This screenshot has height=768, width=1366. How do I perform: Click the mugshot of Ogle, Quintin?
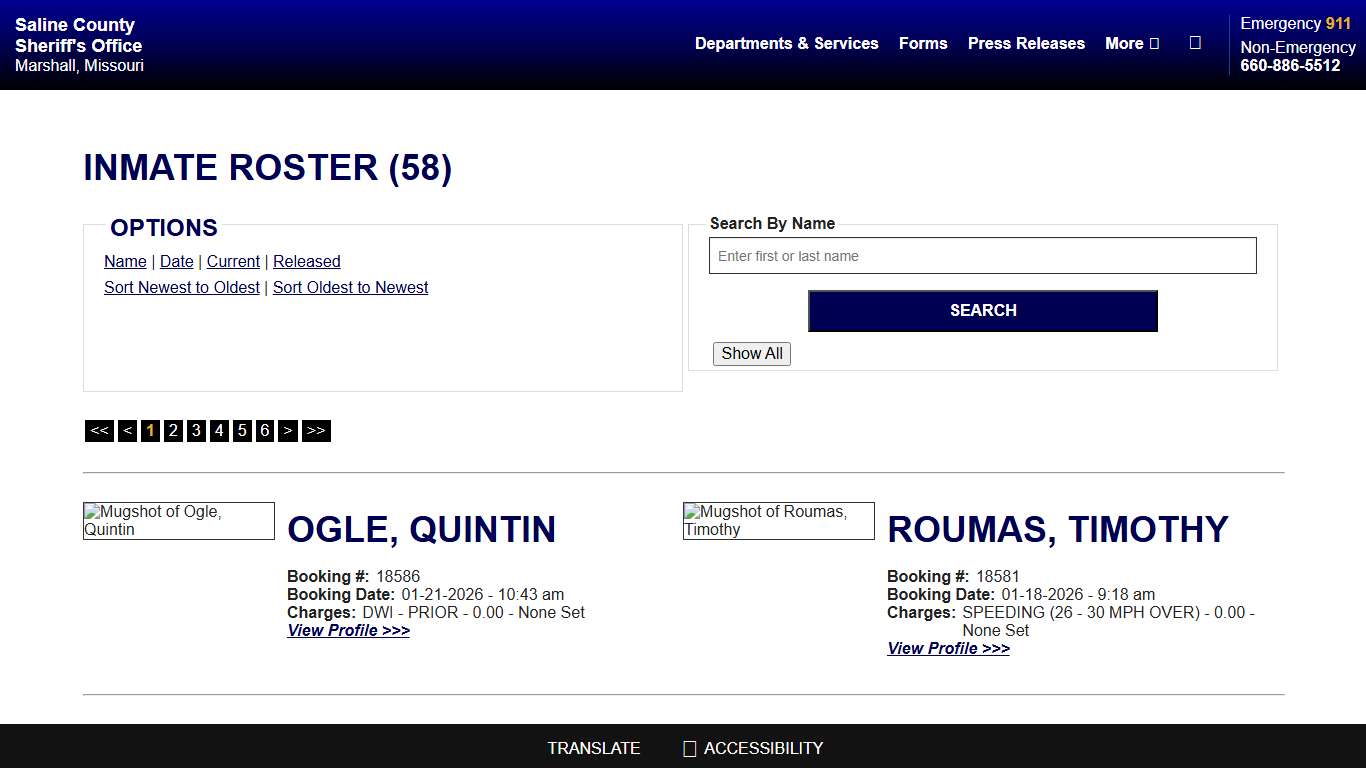pyautogui.click(x=178, y=520)
